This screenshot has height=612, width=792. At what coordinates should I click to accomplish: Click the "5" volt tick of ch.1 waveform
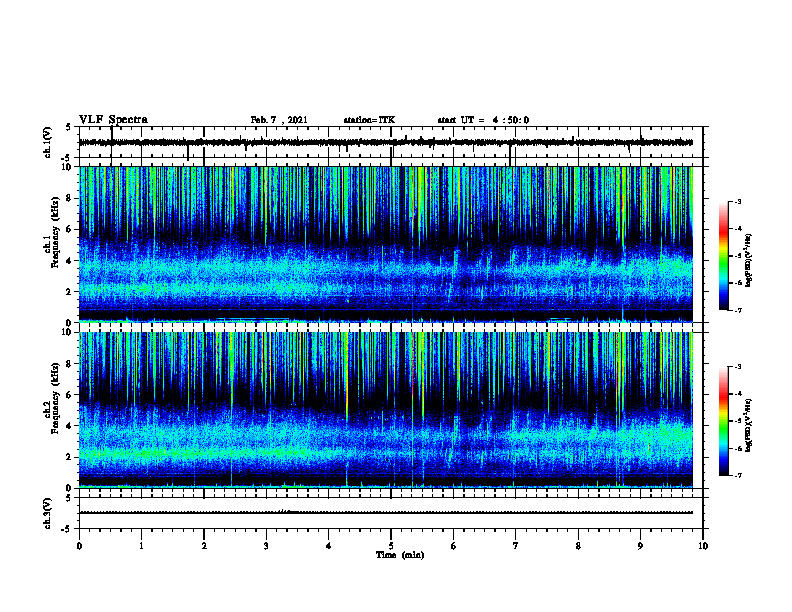click(x=69, y=128)
